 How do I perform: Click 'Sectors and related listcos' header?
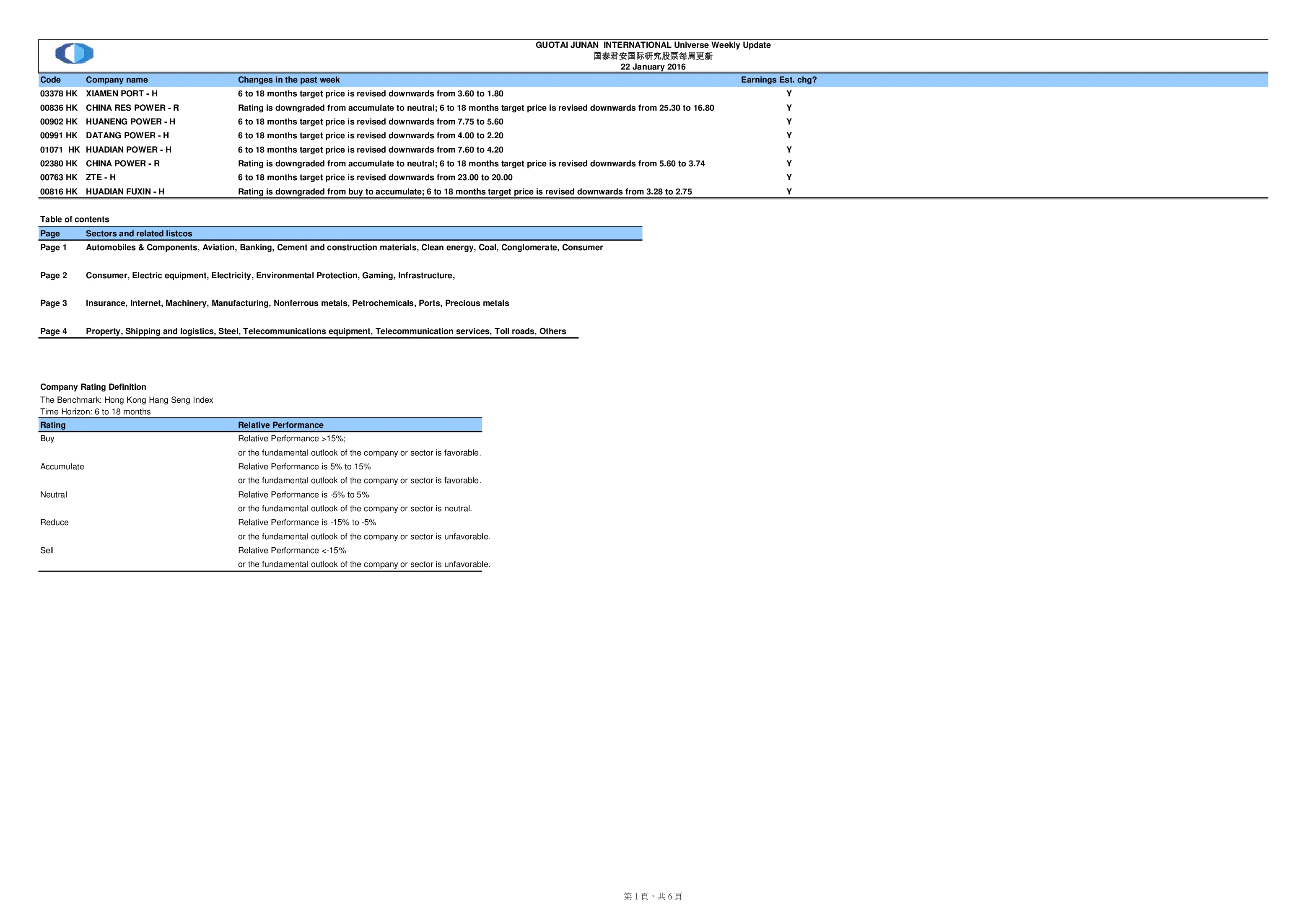pos(139,234)
